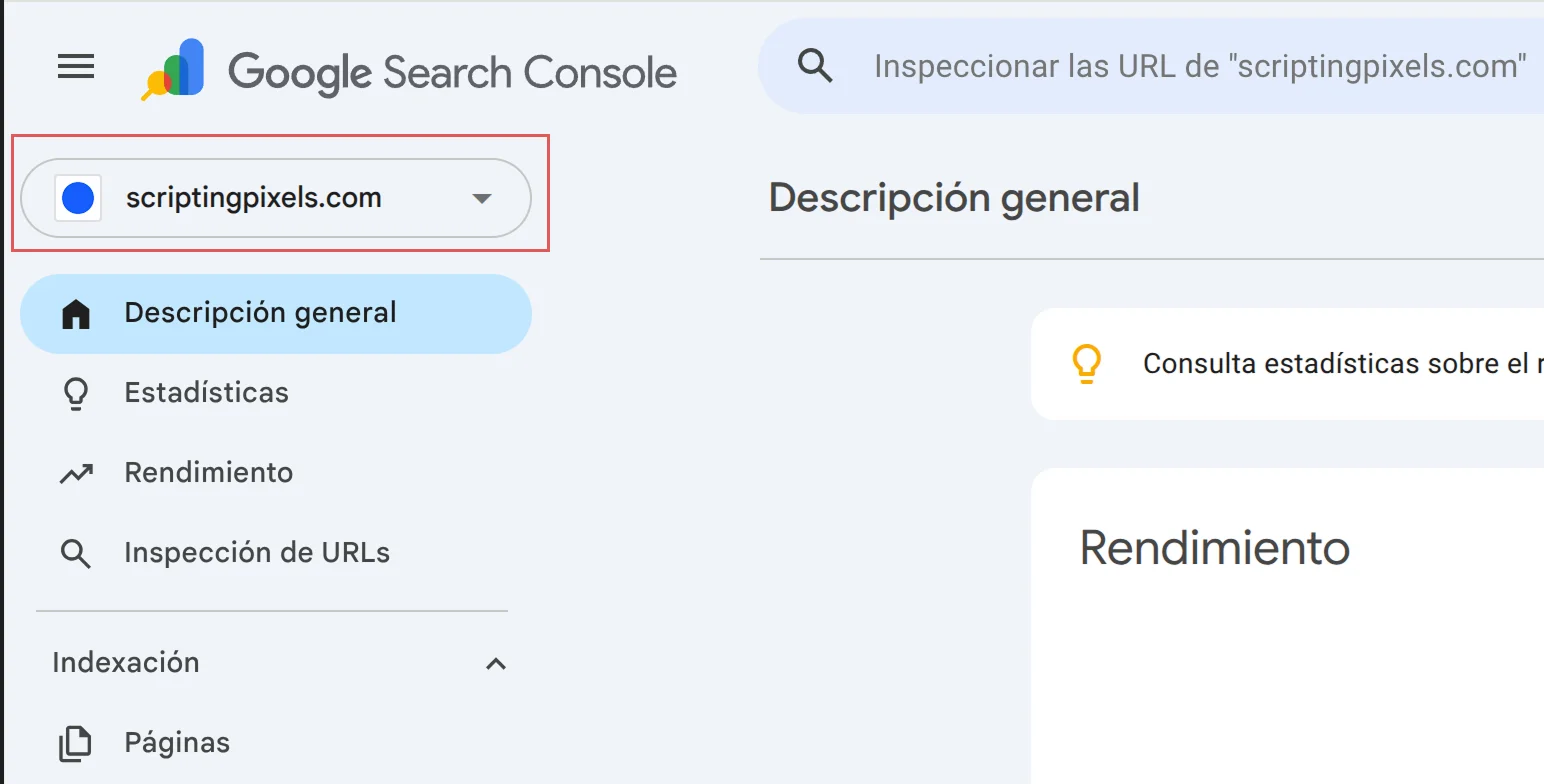Open the Consulta estadísticas banner text
This screenshot has width=1544, height=784.
click(x=1343, y=363)
